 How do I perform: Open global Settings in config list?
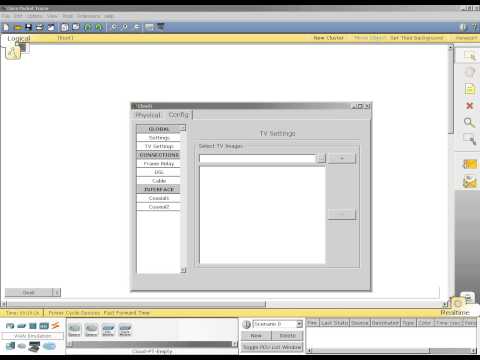point(159,138)
